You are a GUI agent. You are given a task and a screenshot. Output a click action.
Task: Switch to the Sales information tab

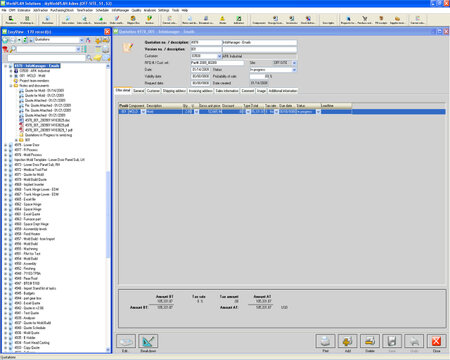tap(227, 91)
